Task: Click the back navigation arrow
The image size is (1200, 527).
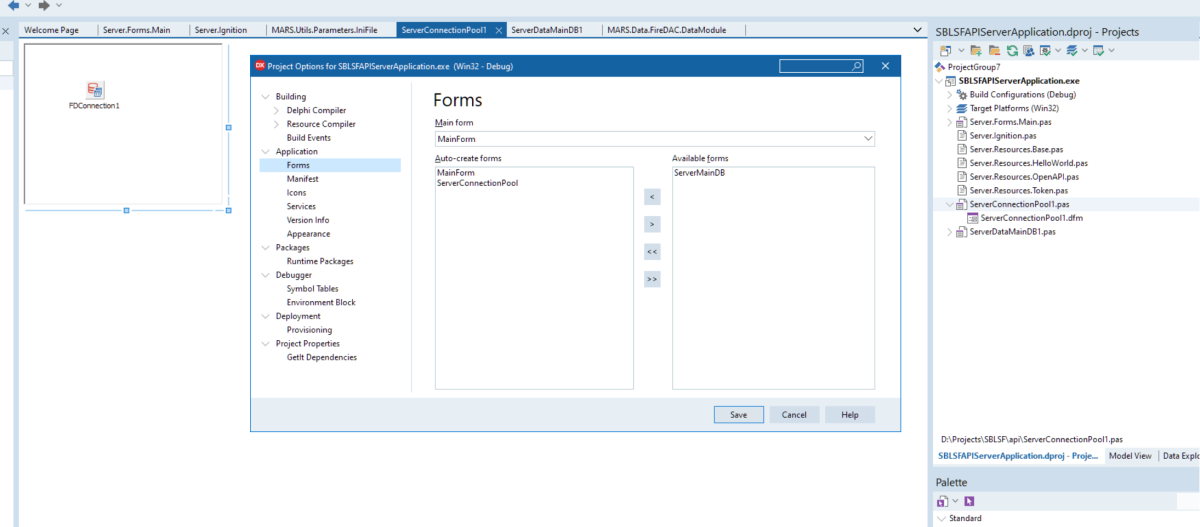Action: [x=13, y=5]
